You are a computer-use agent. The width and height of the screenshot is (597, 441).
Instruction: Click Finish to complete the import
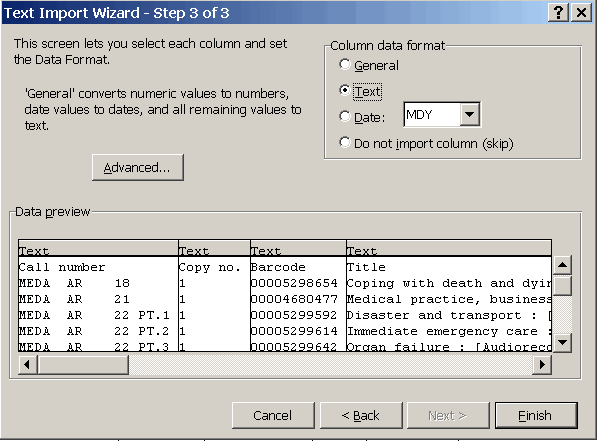click(x=536, y=415)
